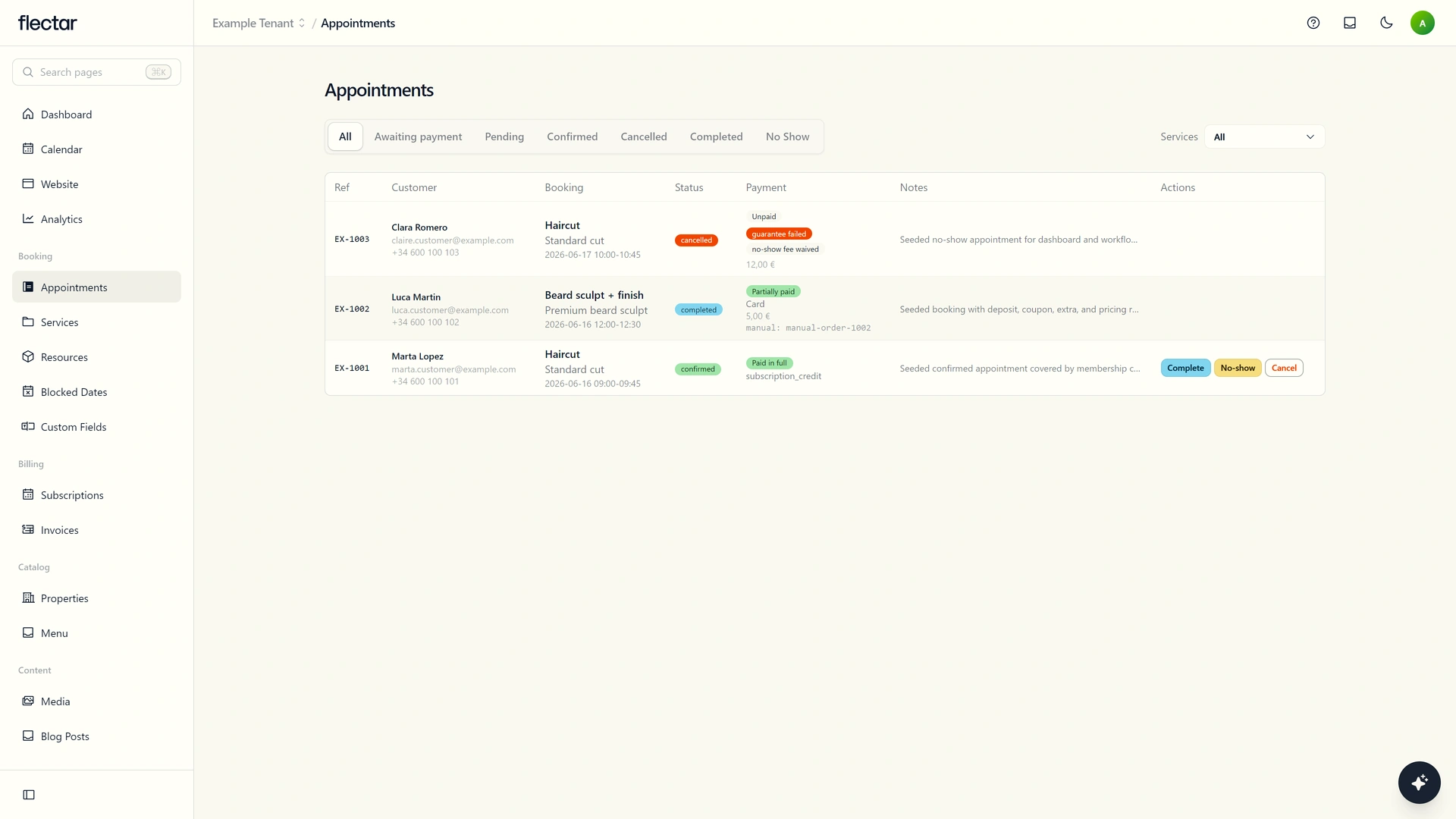Focus the Search pages field
1456x819 pixels.
coord(96,72)
